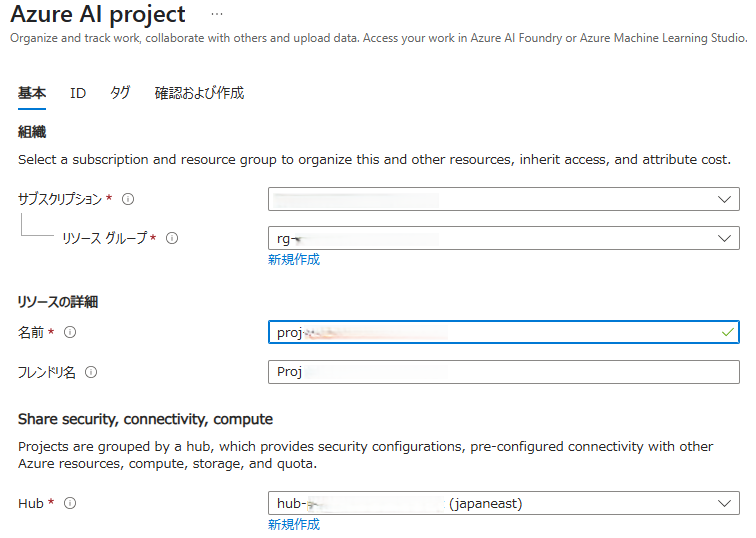Click info icon next to リソース グループ
The height and width of the screenshot is (538, 756).
(x=172, y=238)
